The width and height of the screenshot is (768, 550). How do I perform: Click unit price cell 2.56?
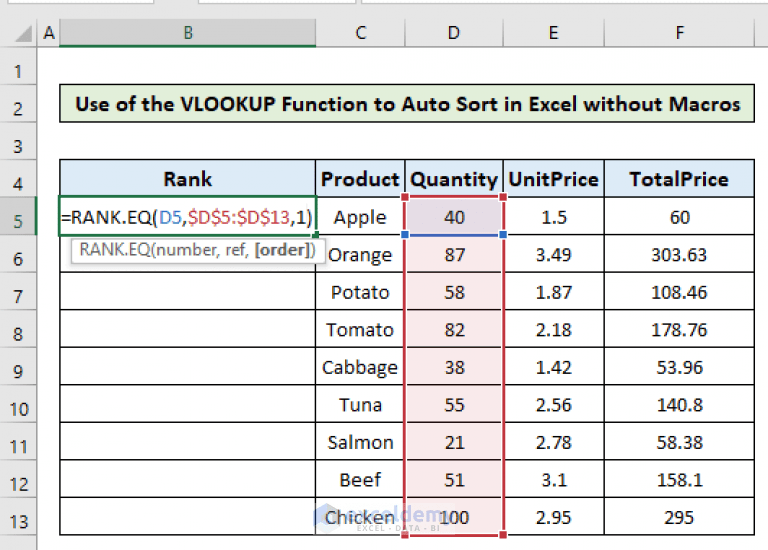553,404
